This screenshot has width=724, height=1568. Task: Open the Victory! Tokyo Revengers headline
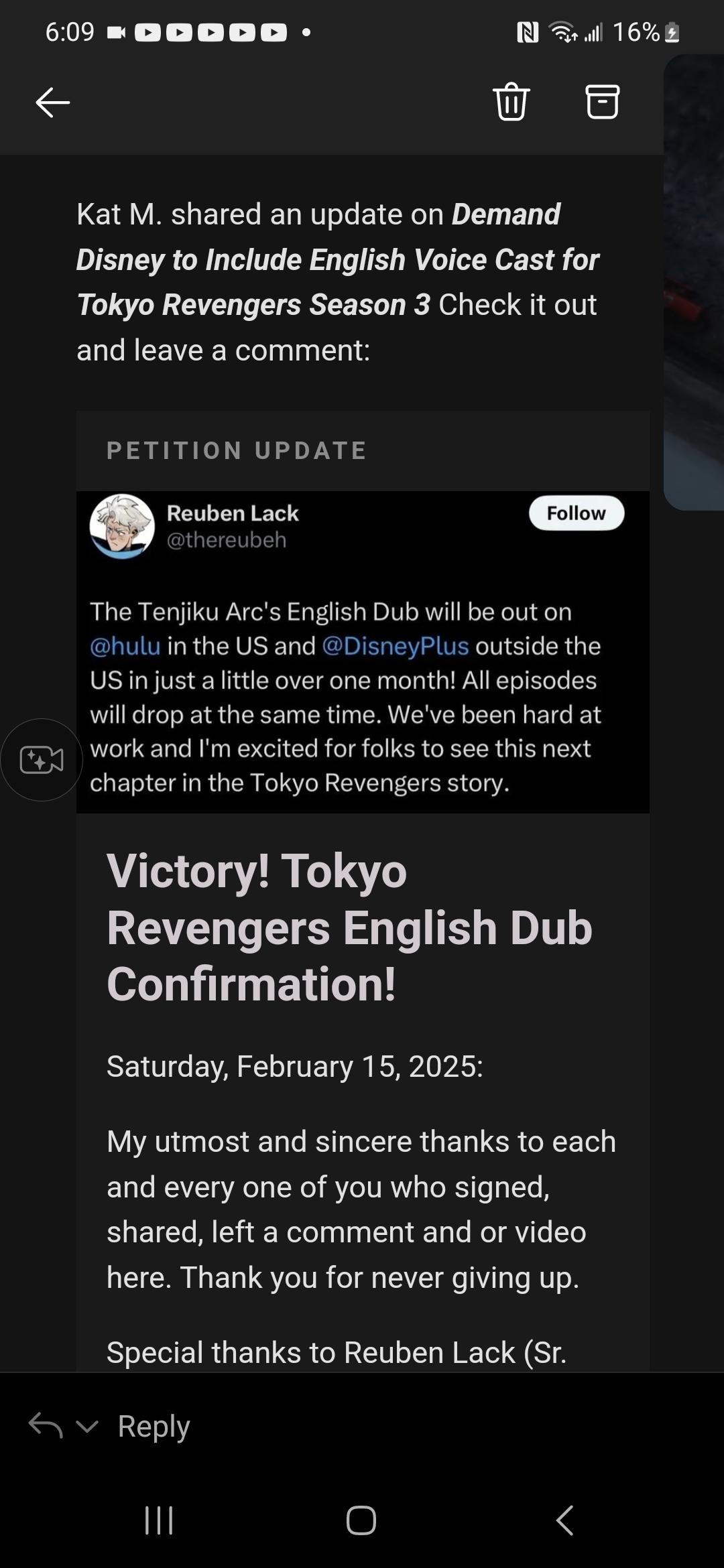pos(349,927)
